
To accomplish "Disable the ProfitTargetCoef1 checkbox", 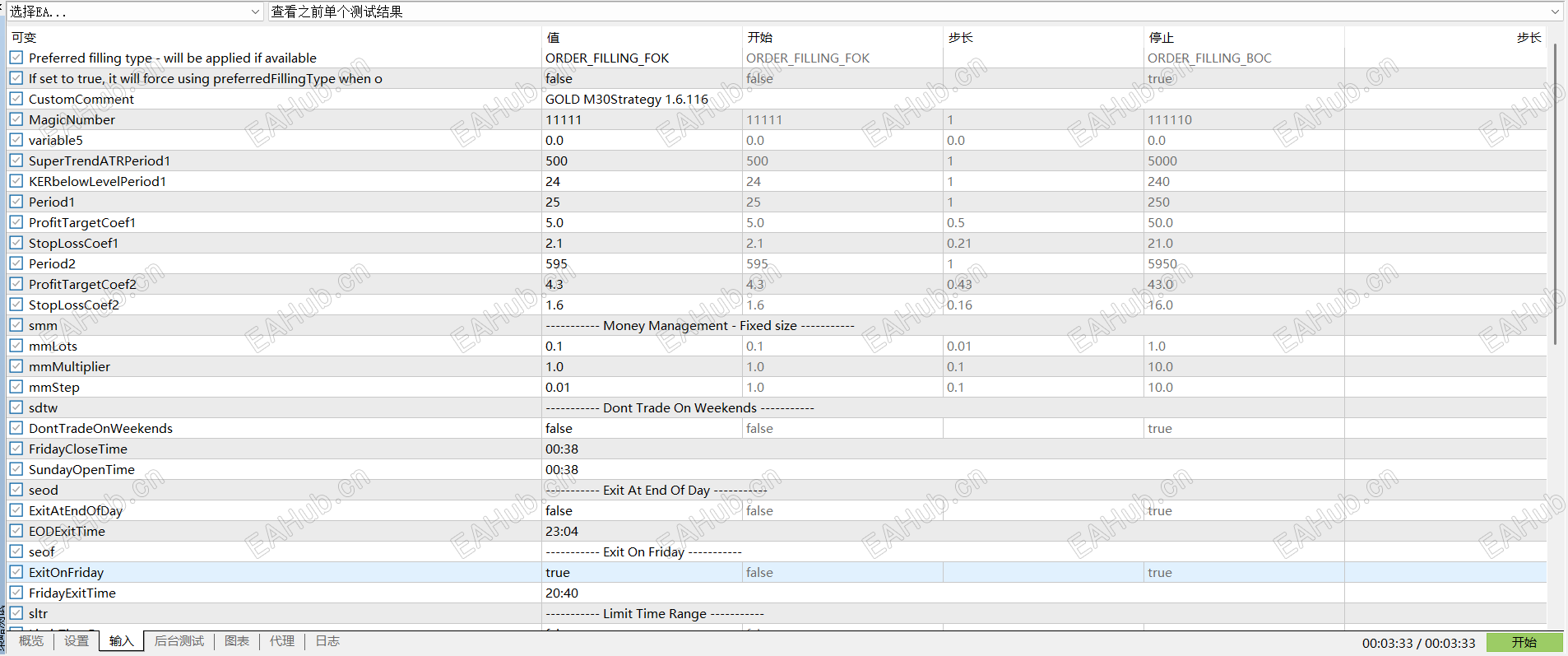I will (16, 222).
